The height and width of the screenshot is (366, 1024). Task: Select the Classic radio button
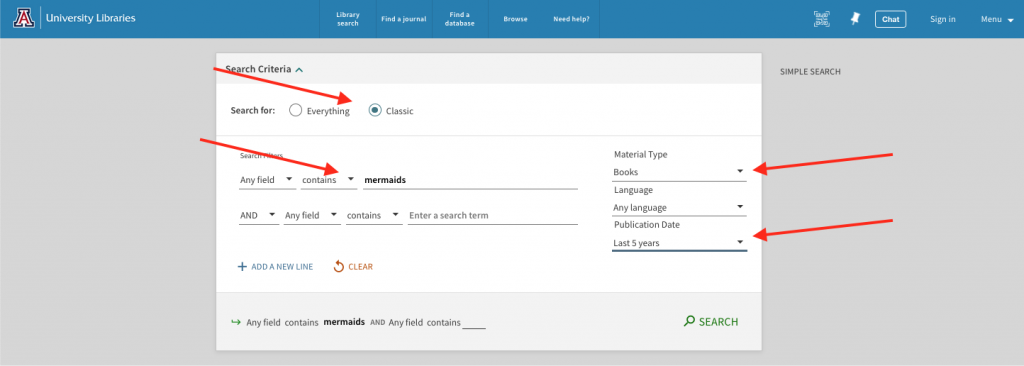(375, 110)
